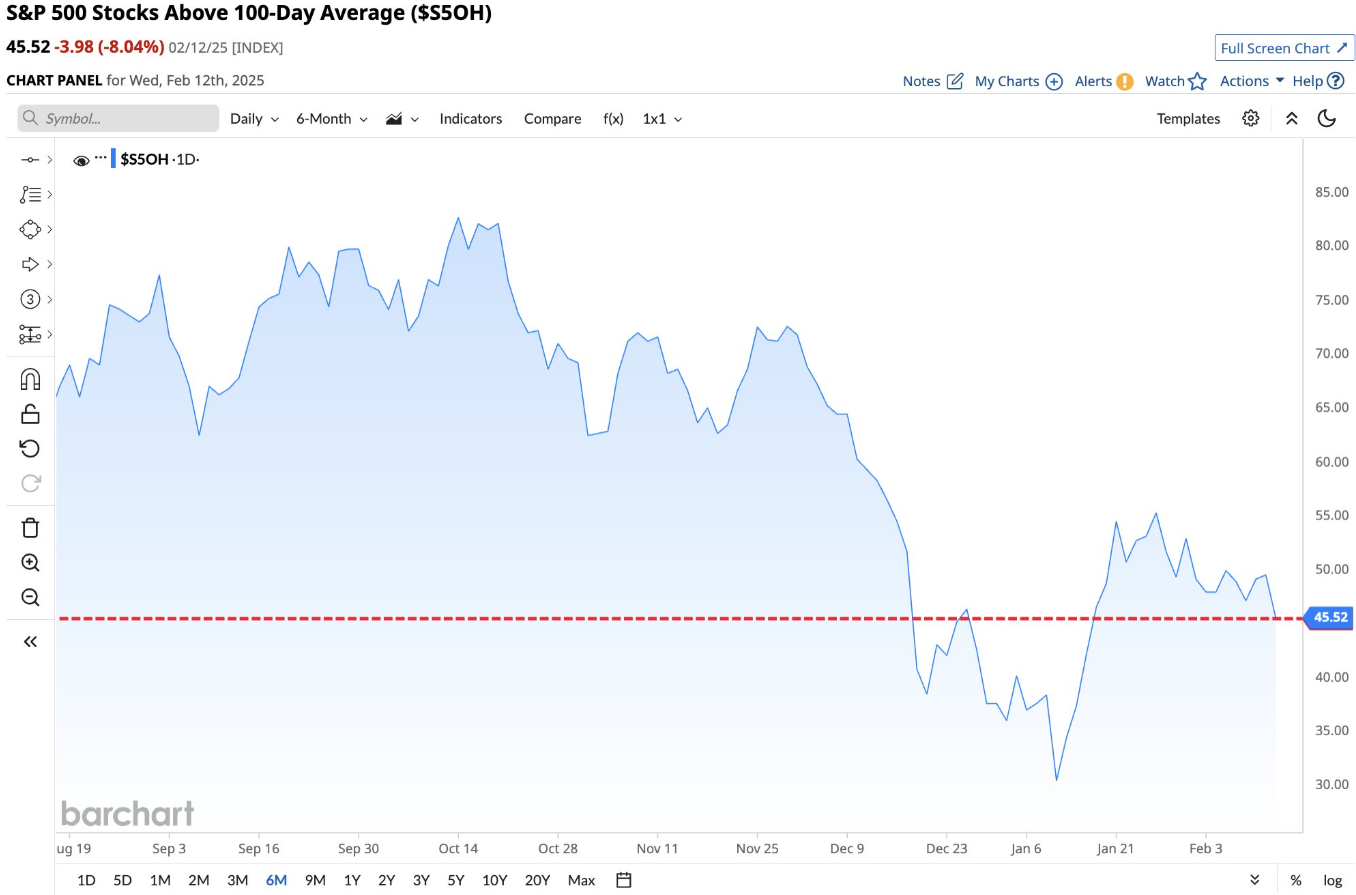
Task: Open chart settings gear icon
Action: tap(1250, 118)
